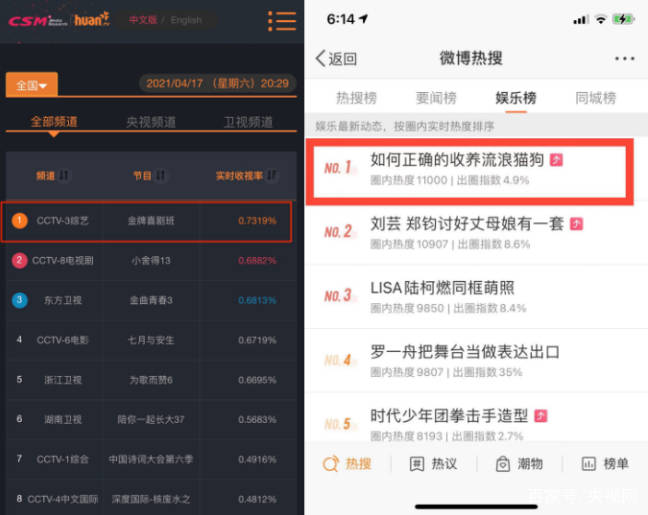
Task: Select CCTV-3综艺 channel cell
Action: tap(62, 221)
